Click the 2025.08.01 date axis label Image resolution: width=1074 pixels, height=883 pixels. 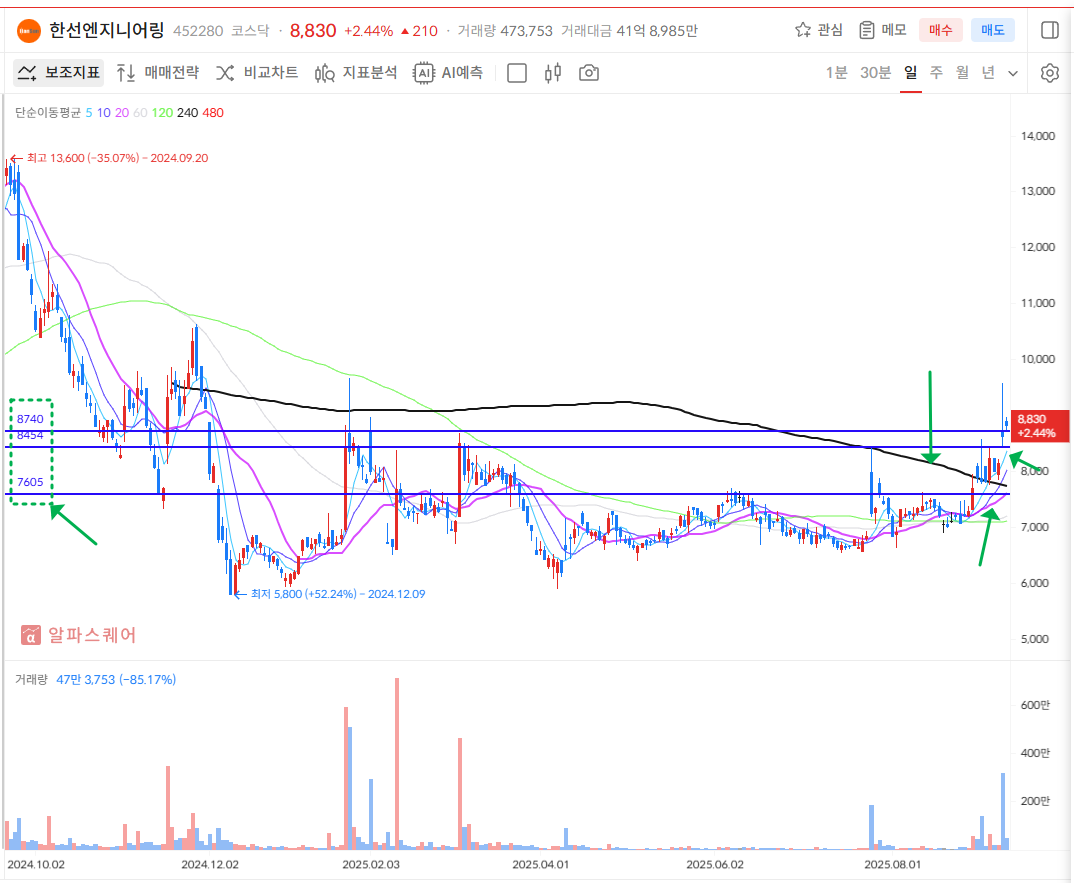pyautogui.click(x=892, y=865)
